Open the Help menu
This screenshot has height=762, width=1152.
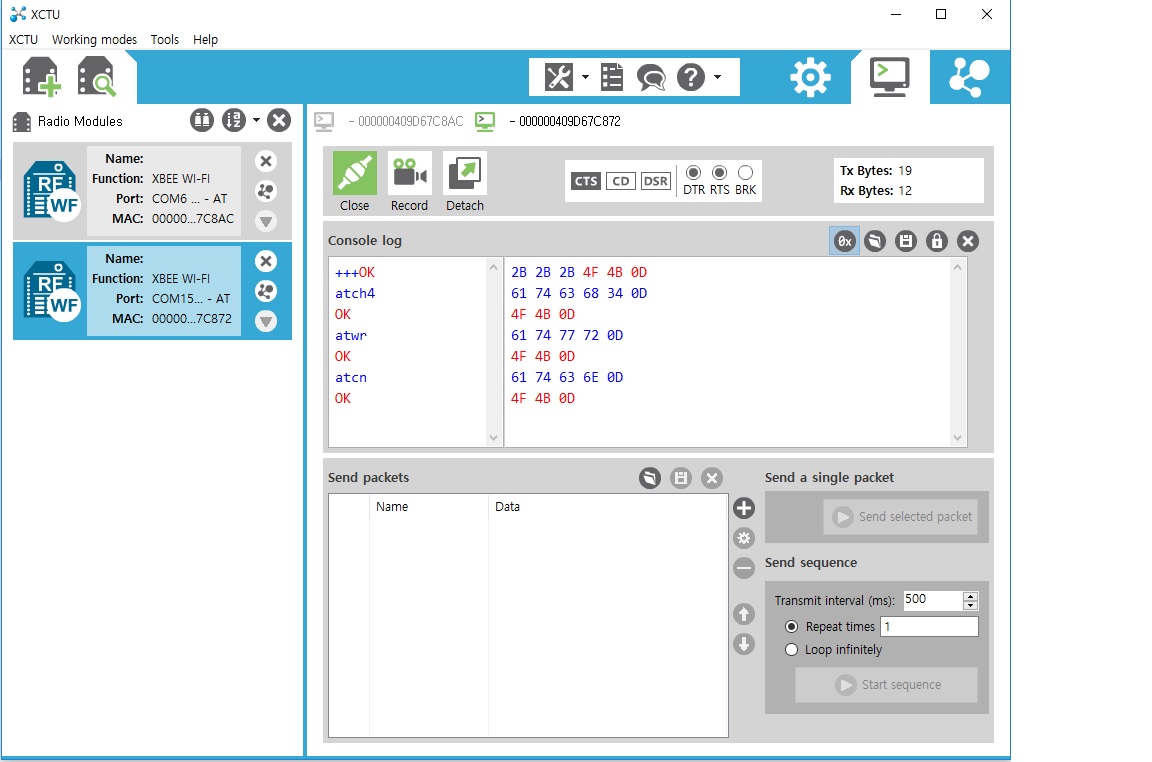pos(206,40)
